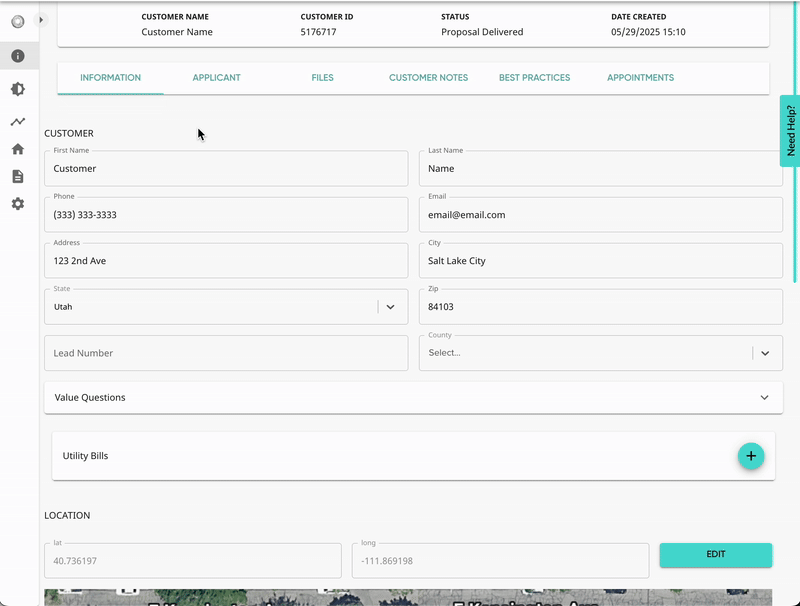Click the Email input field
This screenshot has height=606, width=800.
click(600, 215)
